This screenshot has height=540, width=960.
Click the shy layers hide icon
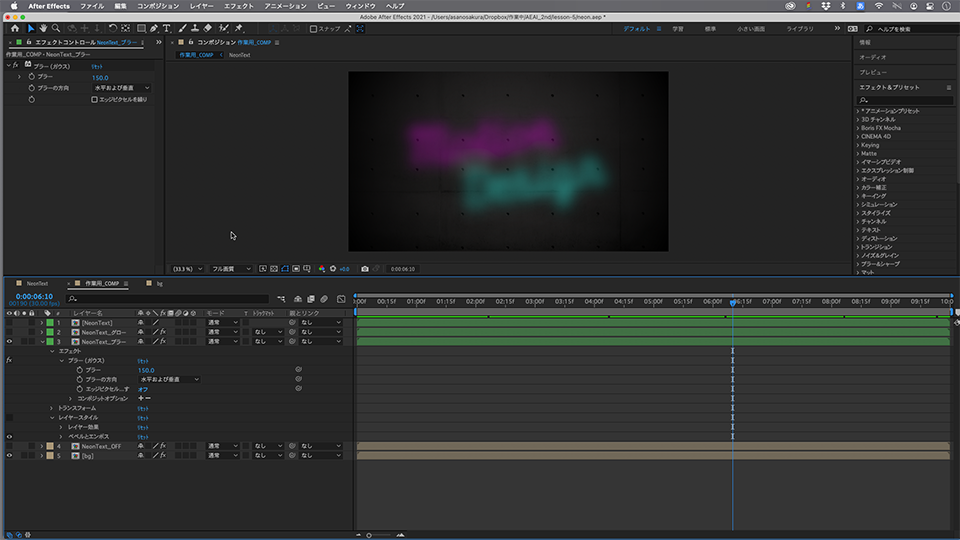point(298,299)
